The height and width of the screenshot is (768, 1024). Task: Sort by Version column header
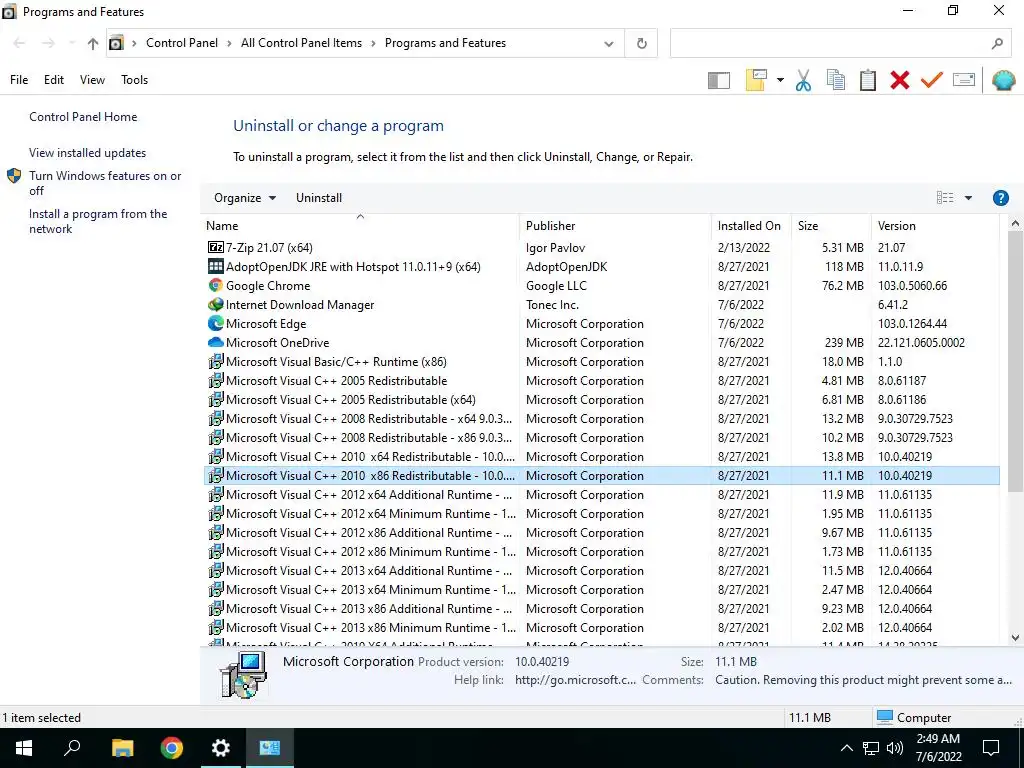(935, 226)
